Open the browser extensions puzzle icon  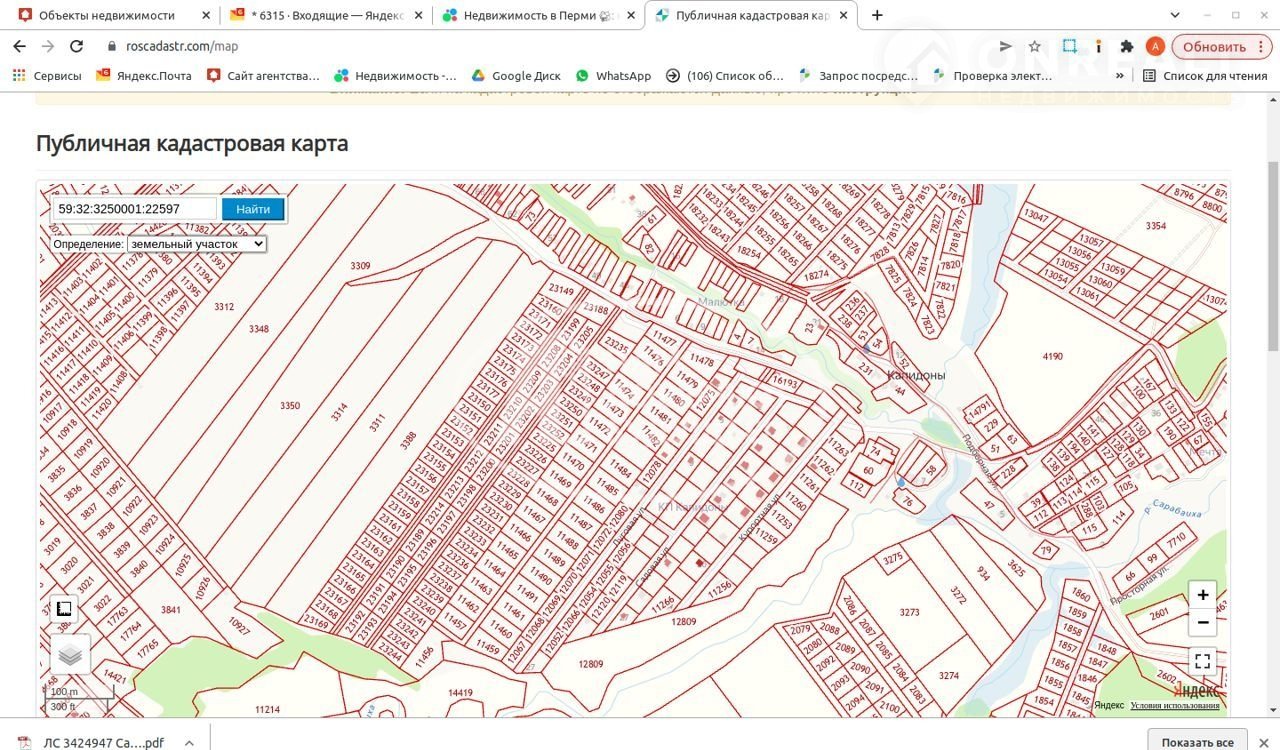(x=1127, y=46)
